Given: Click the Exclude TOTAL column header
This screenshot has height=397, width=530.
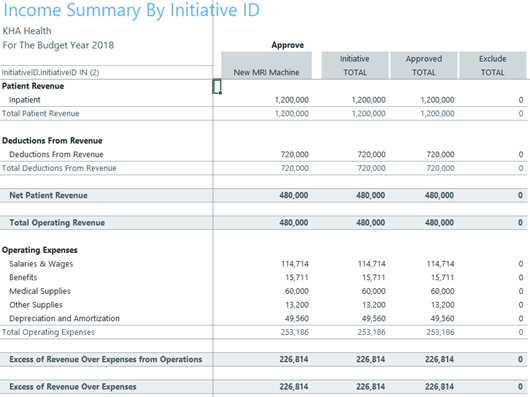Looking at the screenshot, I should coord(492,66).
